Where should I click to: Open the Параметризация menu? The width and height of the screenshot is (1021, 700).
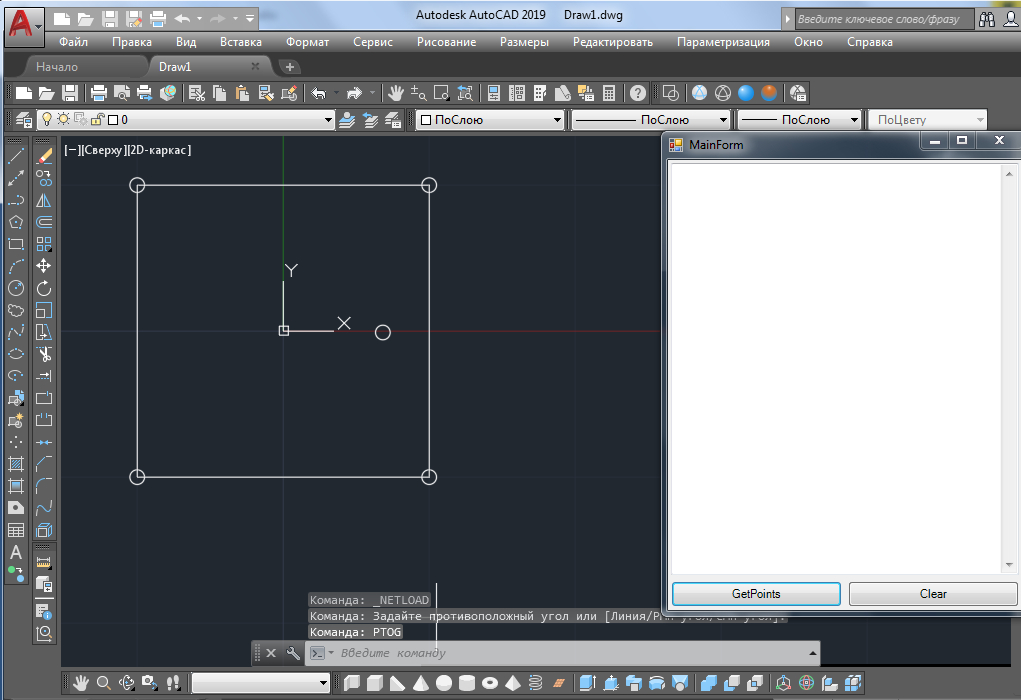click(723, 42)
